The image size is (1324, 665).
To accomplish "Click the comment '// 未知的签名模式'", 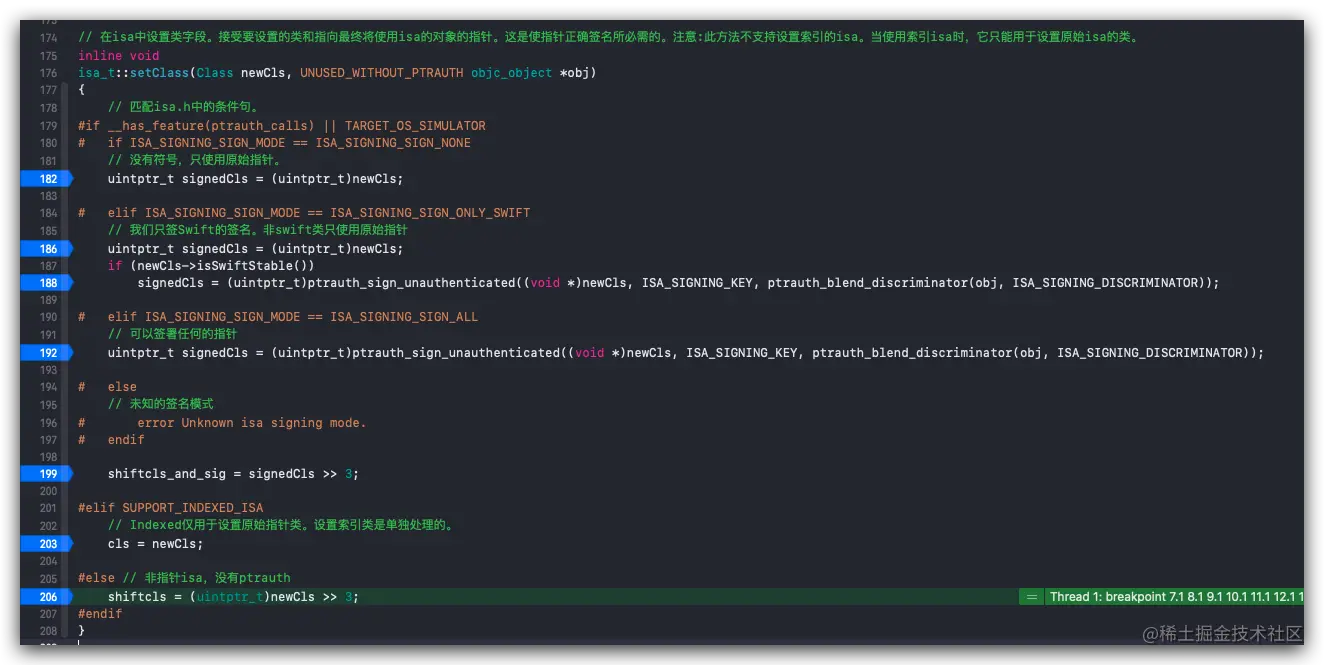I will point(161,404).
